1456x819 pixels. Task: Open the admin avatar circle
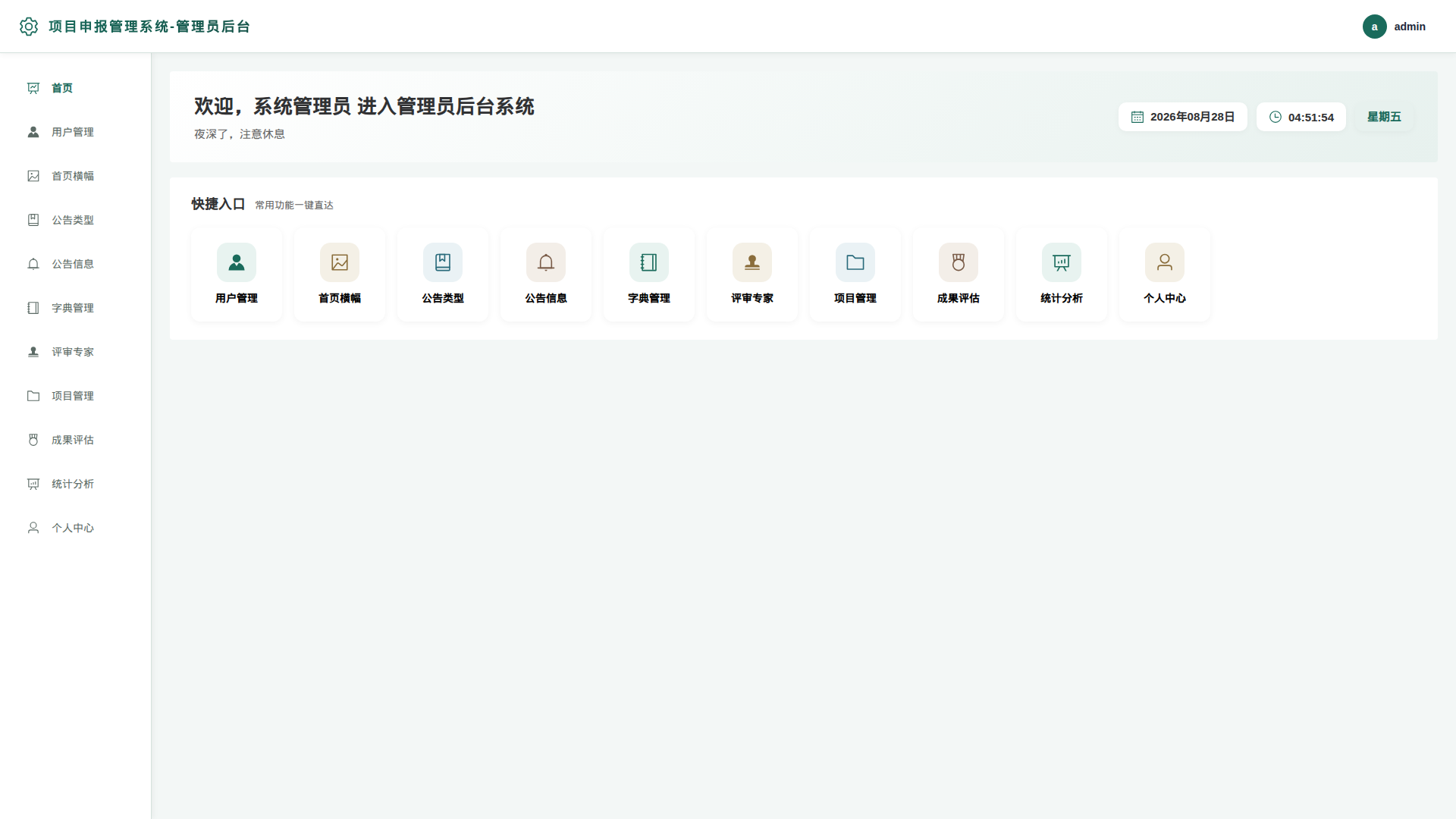(x=1374, y=27)
